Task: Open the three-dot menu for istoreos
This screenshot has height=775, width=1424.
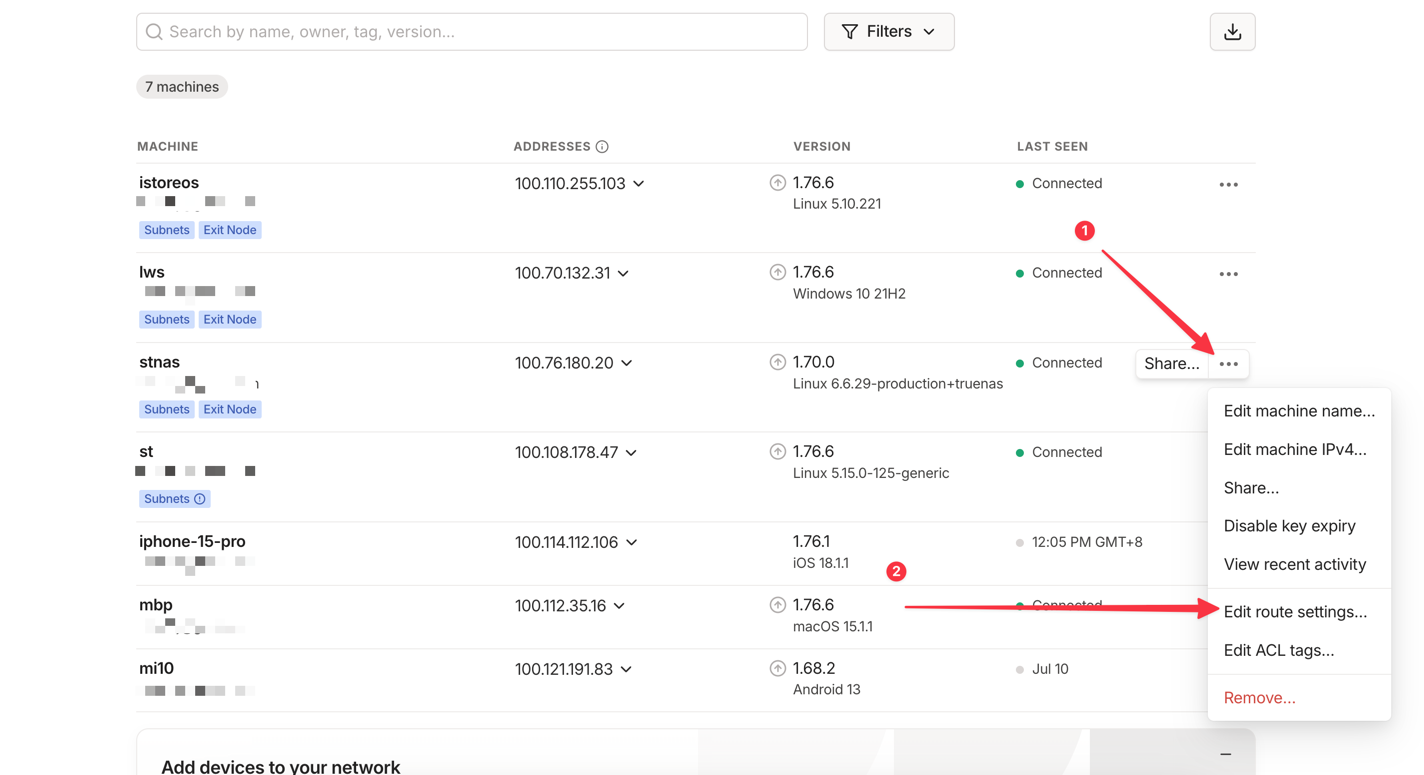Action: (x=1228, y=184)
